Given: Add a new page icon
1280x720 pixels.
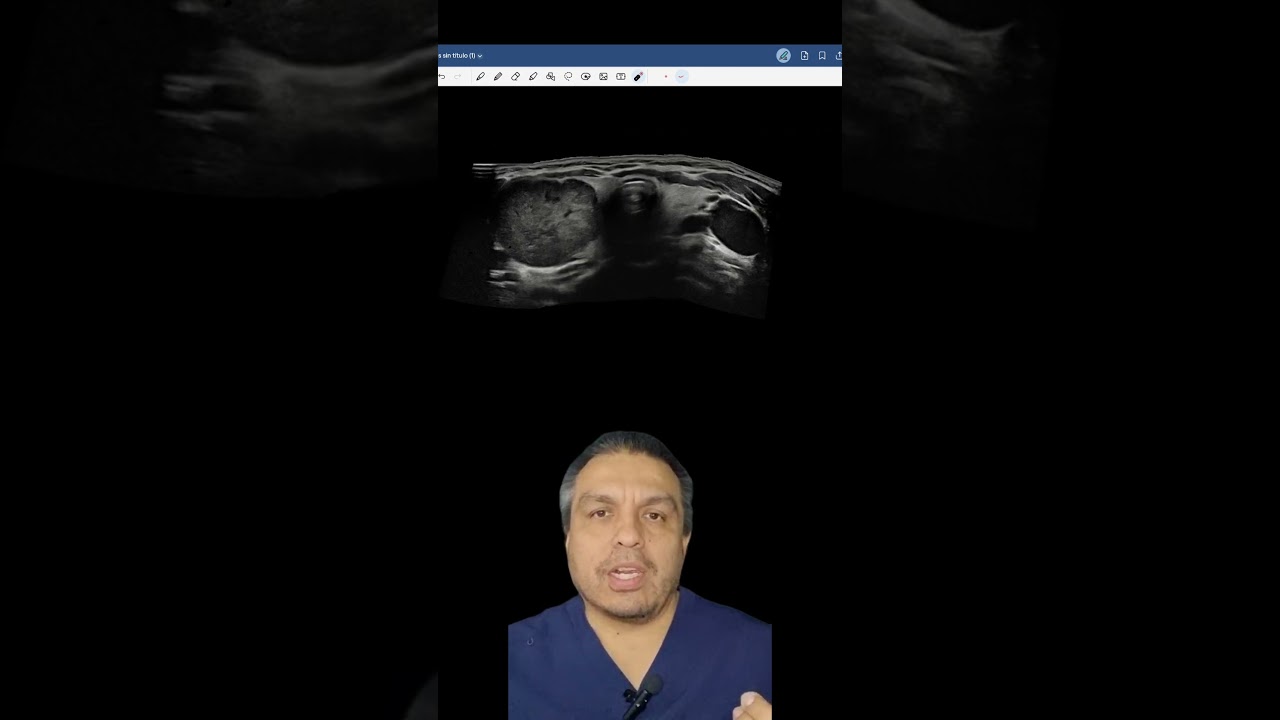Looking at the screenshot, I should [804, 56].
